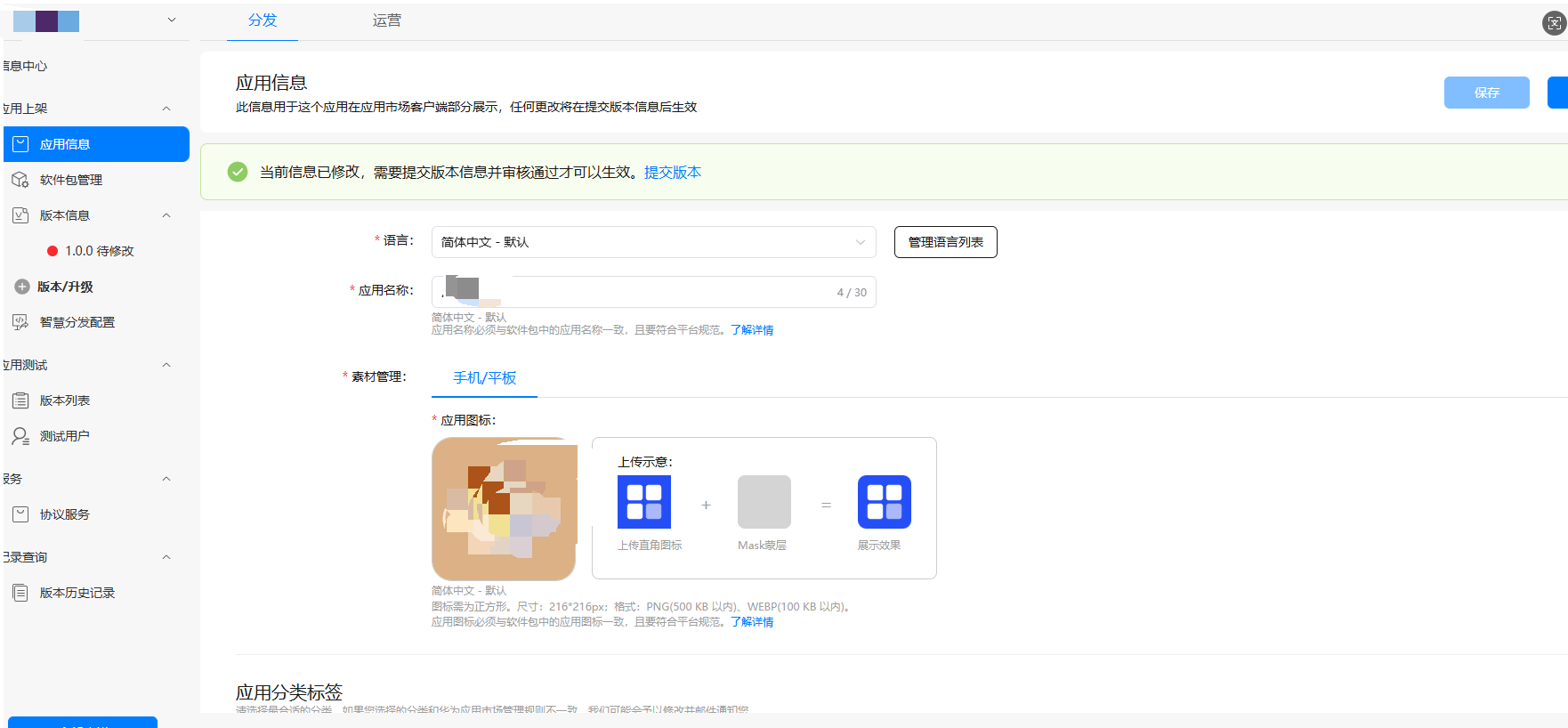Expand the account selector at top left

172,20
